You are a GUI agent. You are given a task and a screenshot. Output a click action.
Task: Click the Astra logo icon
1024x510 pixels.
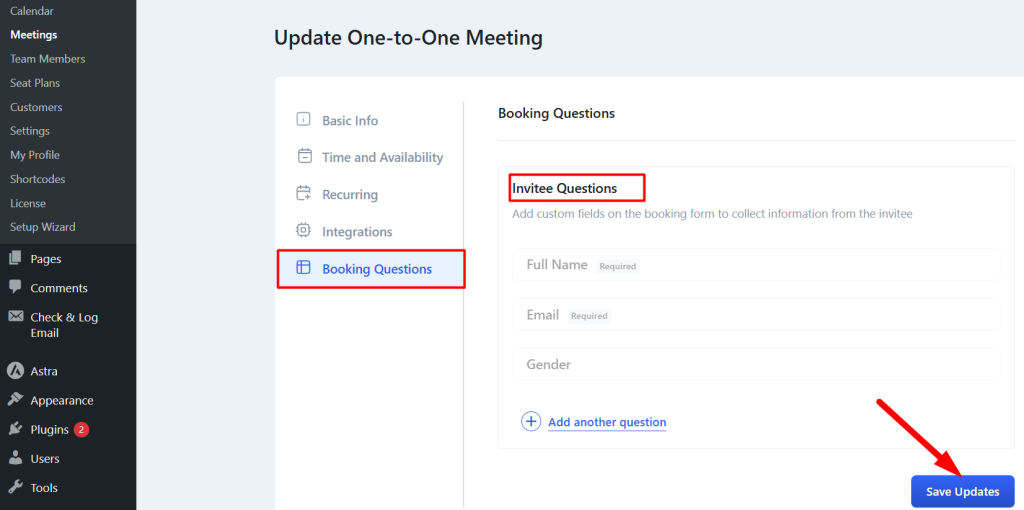pos(16,371)
